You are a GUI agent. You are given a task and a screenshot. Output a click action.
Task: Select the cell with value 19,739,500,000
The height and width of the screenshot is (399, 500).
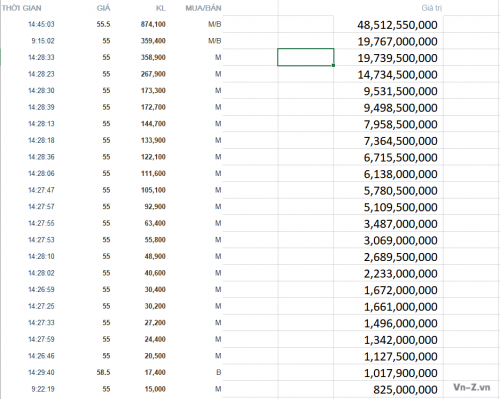[389, 58]
